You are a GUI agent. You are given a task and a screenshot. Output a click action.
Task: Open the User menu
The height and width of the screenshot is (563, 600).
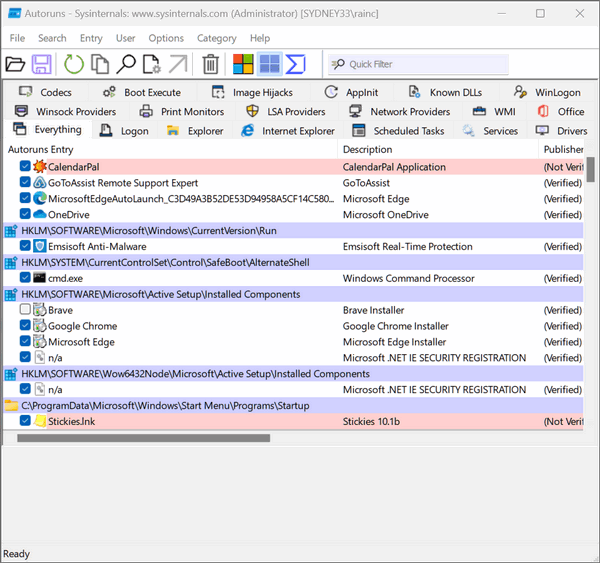pyautogui.click(x=126, y=38)
